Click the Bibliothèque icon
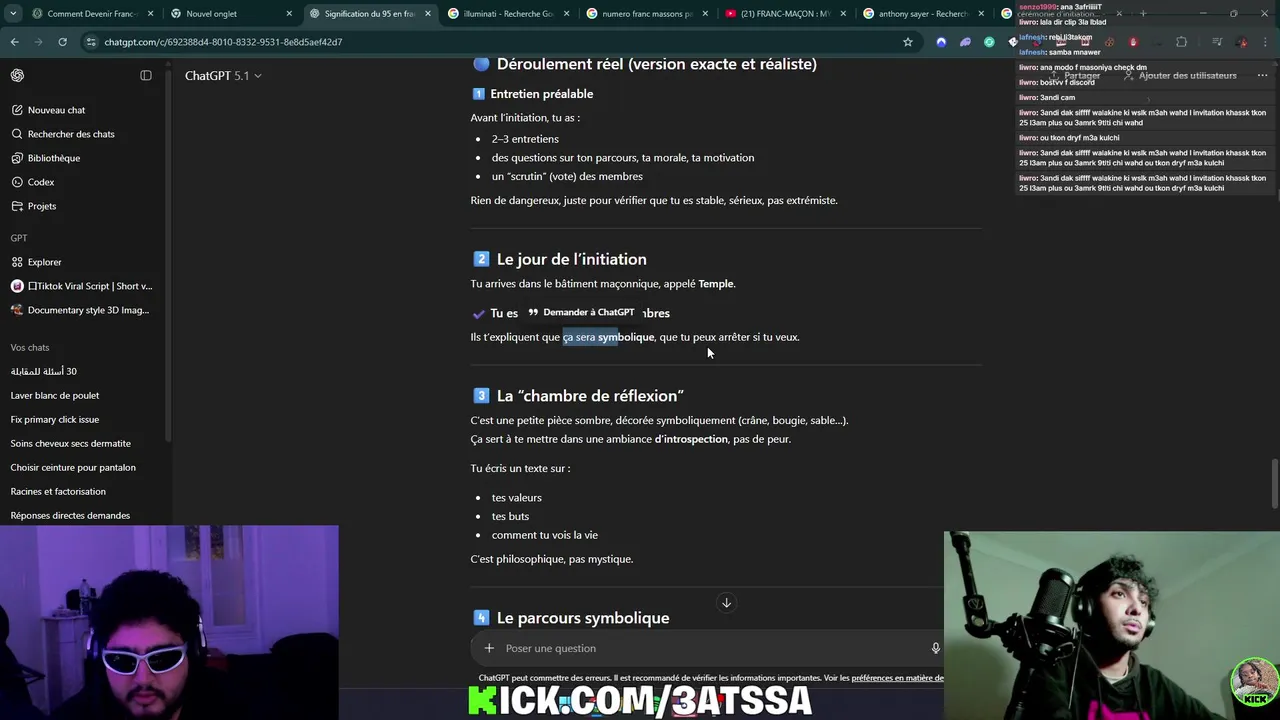The width and height of the screenshot is (1280, 720). pos(17,158)
